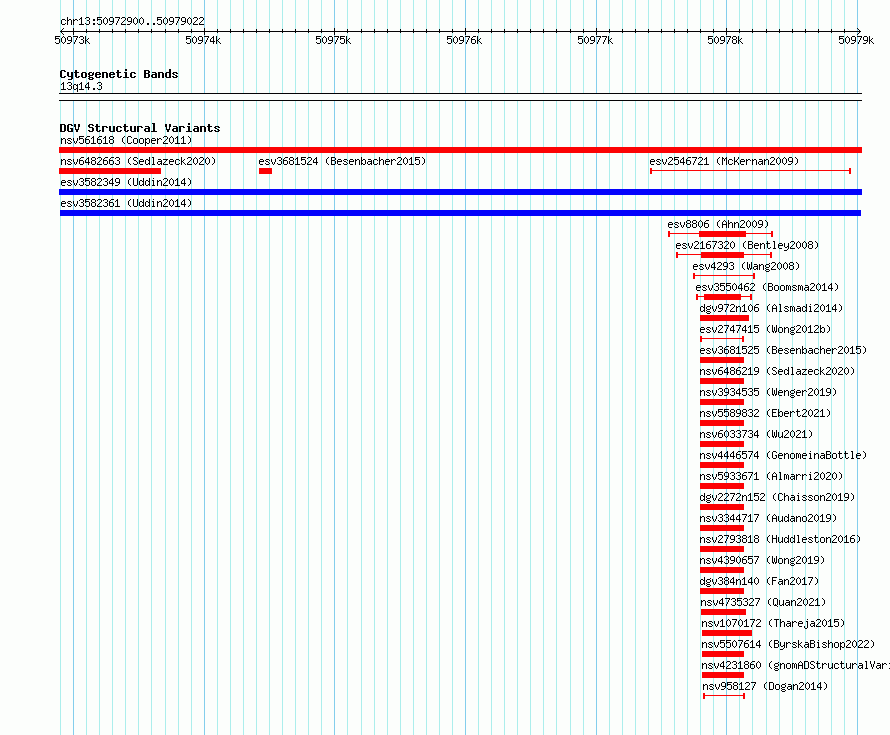Click the 50978k ruler position
890x735 pixels.
click(x=725, y=40)
